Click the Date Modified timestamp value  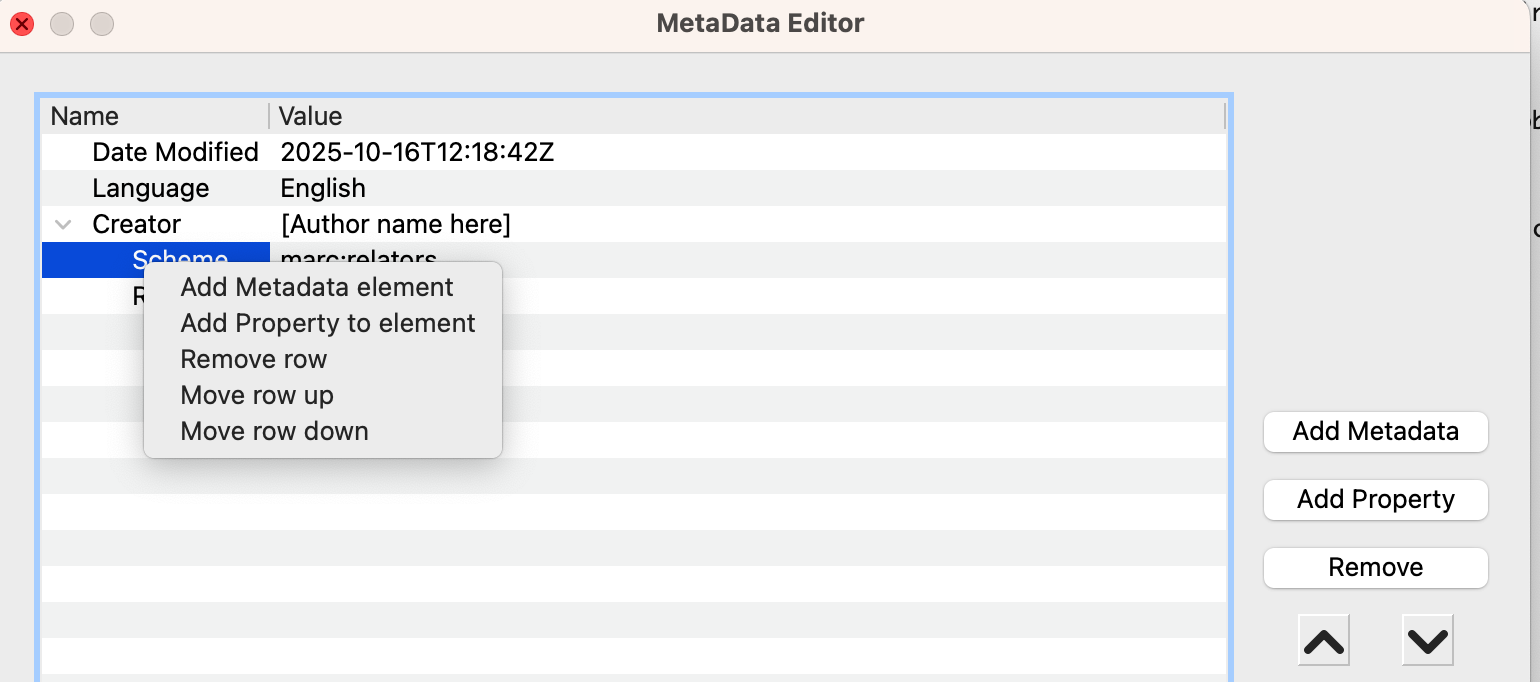click(x=417, y=152)
